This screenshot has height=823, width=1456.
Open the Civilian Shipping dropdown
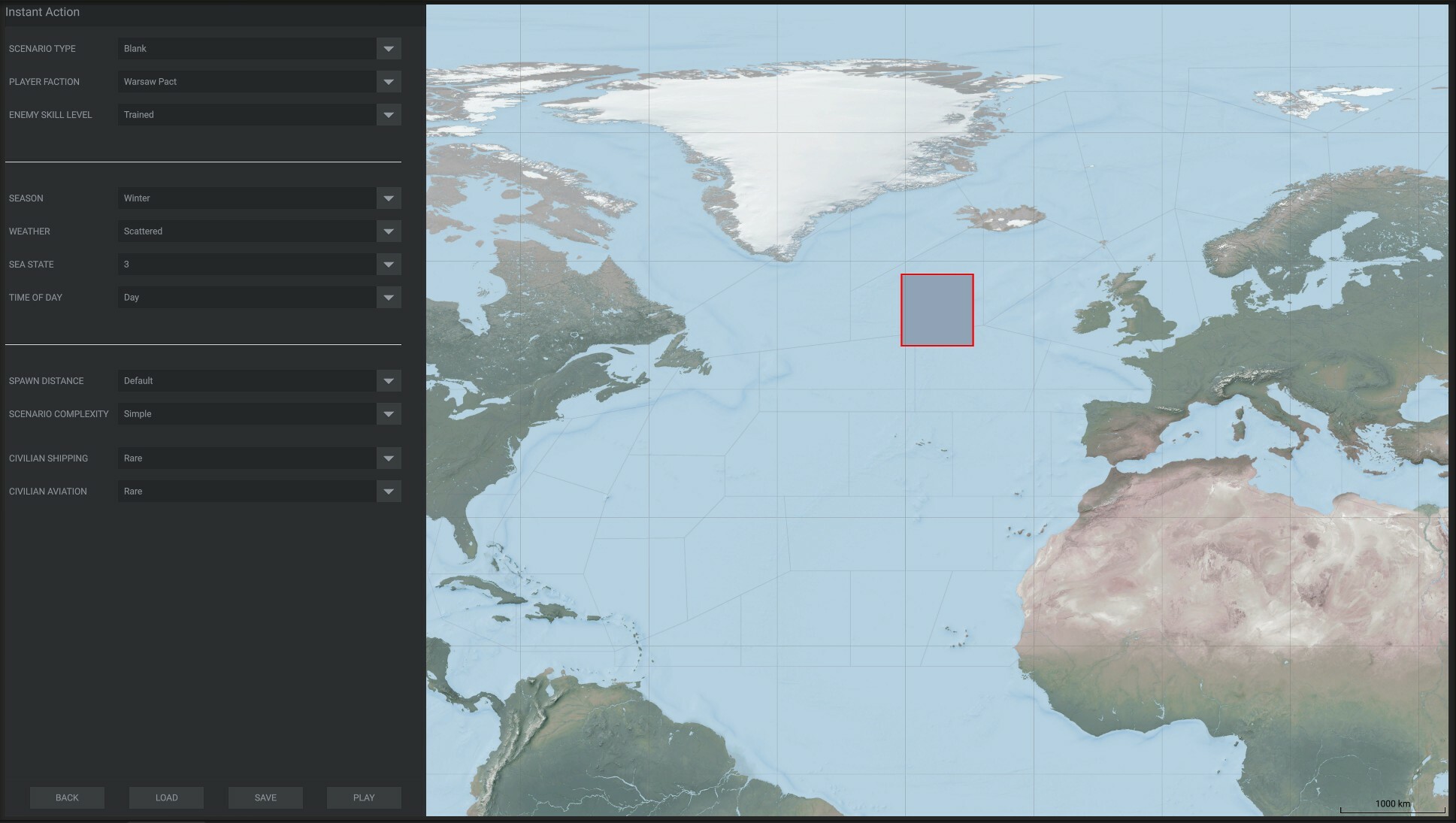(259, 458)
